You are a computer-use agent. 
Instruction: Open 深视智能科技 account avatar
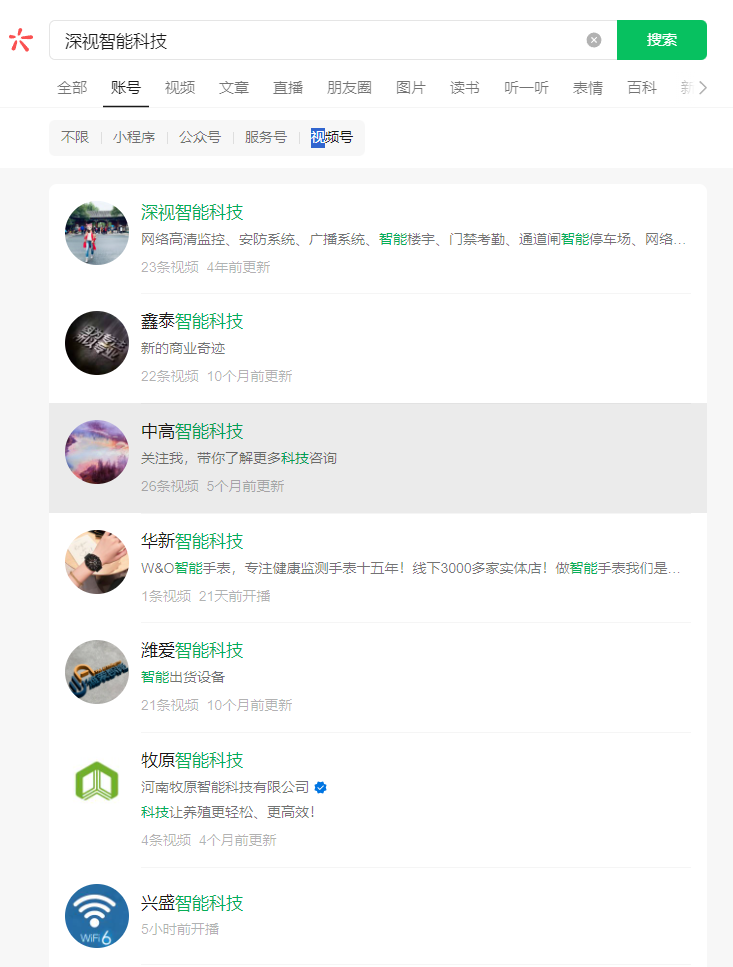(97, 233)
